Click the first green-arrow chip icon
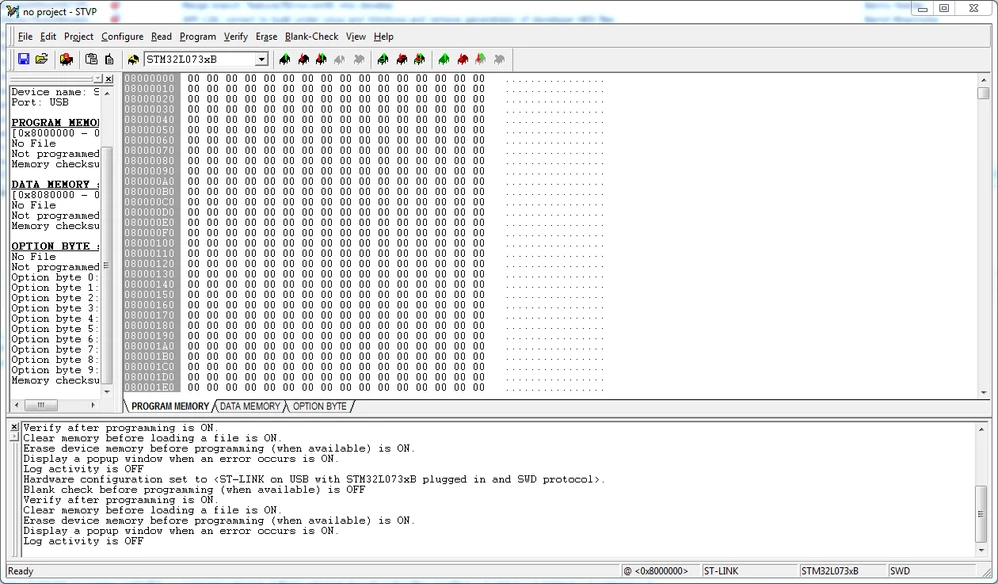The height and width of the screenshot is (584, 998). tap(285, 59)
